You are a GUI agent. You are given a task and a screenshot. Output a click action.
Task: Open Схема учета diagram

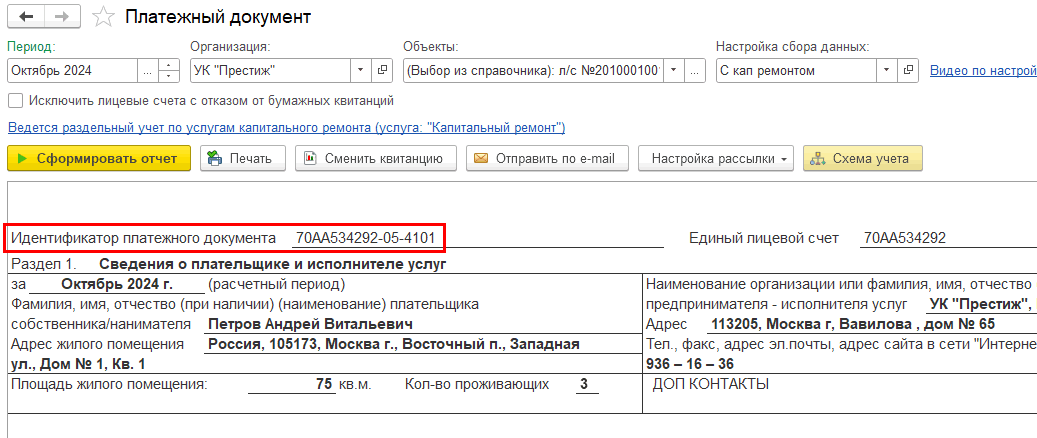click(862, 158)
